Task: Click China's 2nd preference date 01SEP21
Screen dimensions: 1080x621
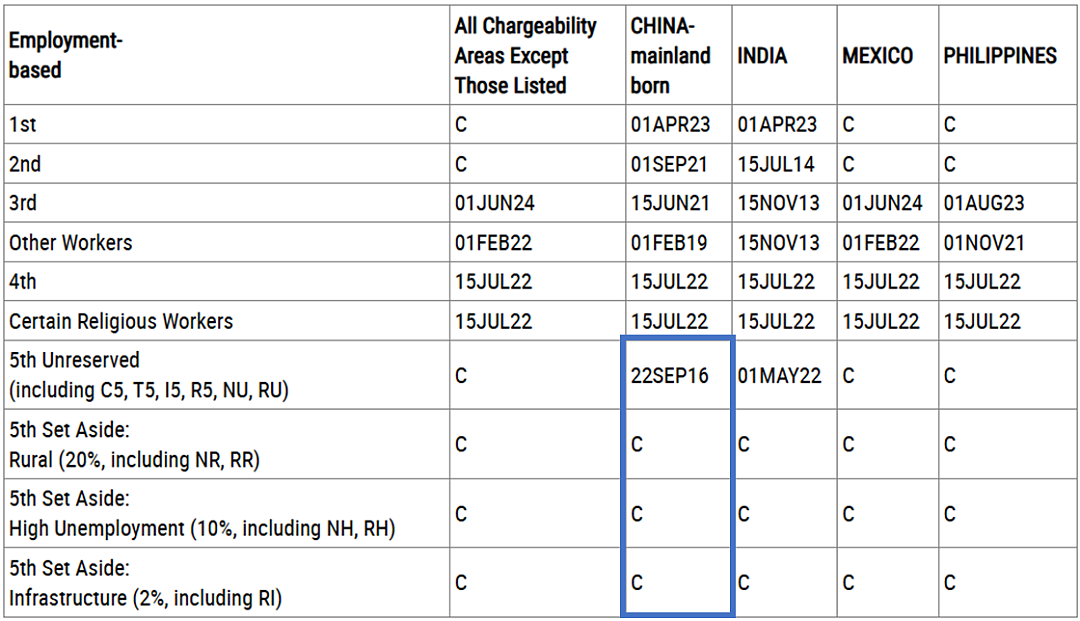Action: coord(669,165)
